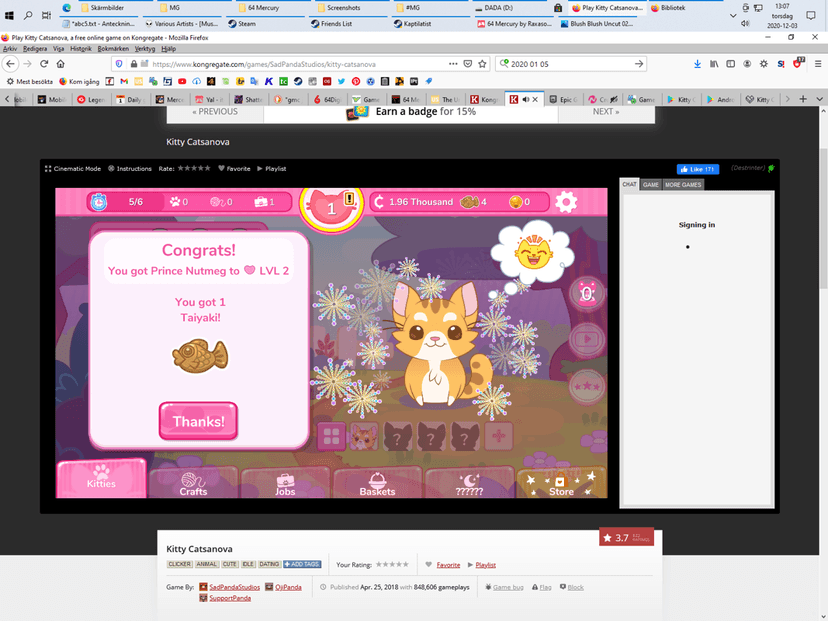Open game Instructions
The height and width of the screenshot is (621, 828).
(x=130, y=168)
